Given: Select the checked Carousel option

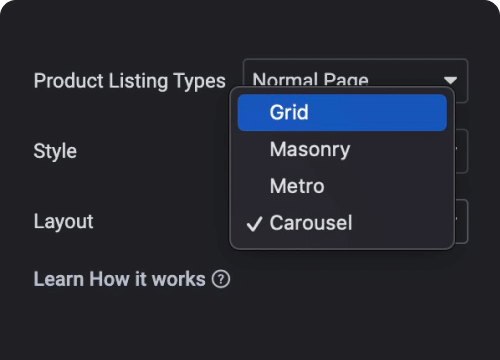Looking at the screenshot, I should pyautogui.click(x=342, y=223).
